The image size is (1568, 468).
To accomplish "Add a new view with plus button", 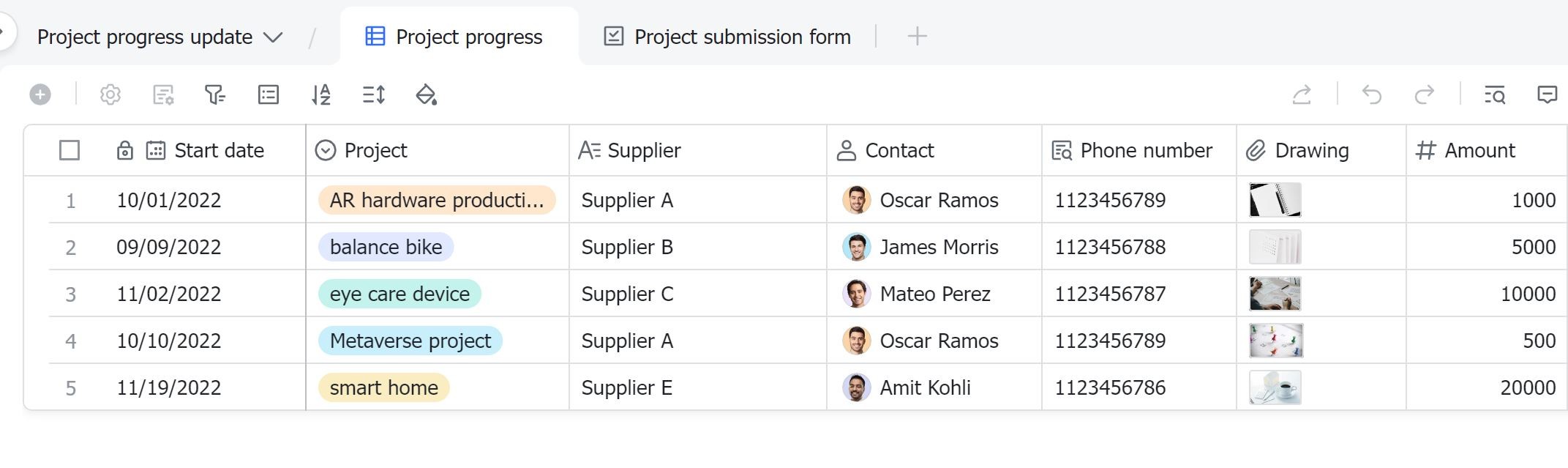I will [917, 36].
